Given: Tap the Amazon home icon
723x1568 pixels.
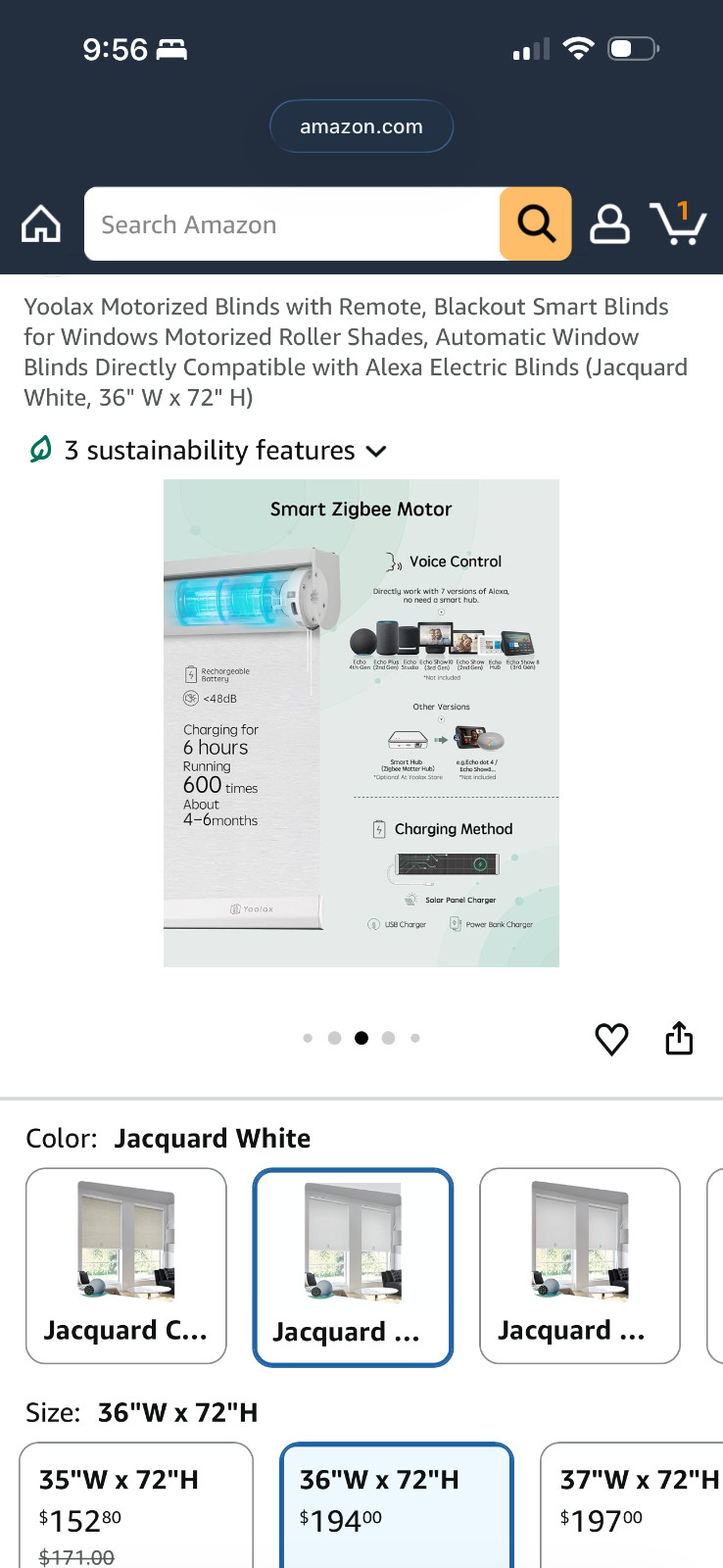Looking at the screenshot, I should [41, 223].
